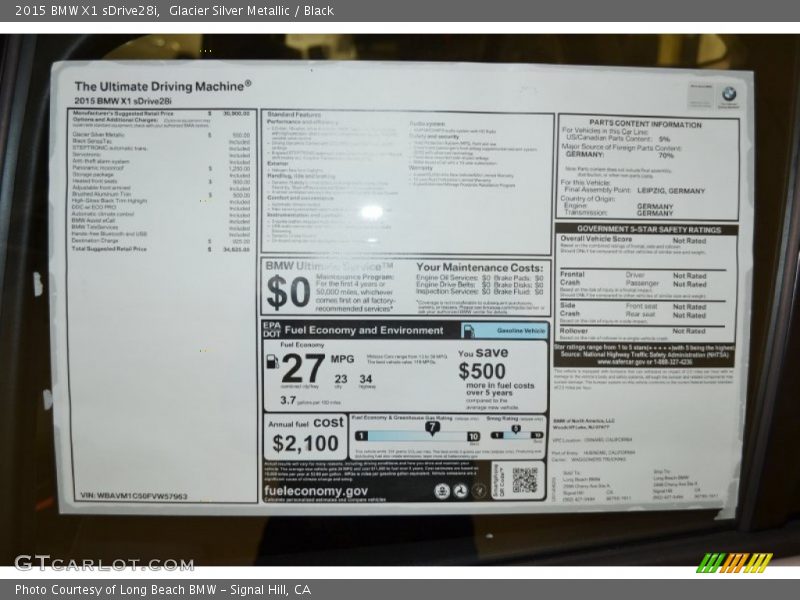Screen dimensions: 800x600
Task: Click the greenhouse gas rating marker showing 7
Action: click(x=432, y=427)
